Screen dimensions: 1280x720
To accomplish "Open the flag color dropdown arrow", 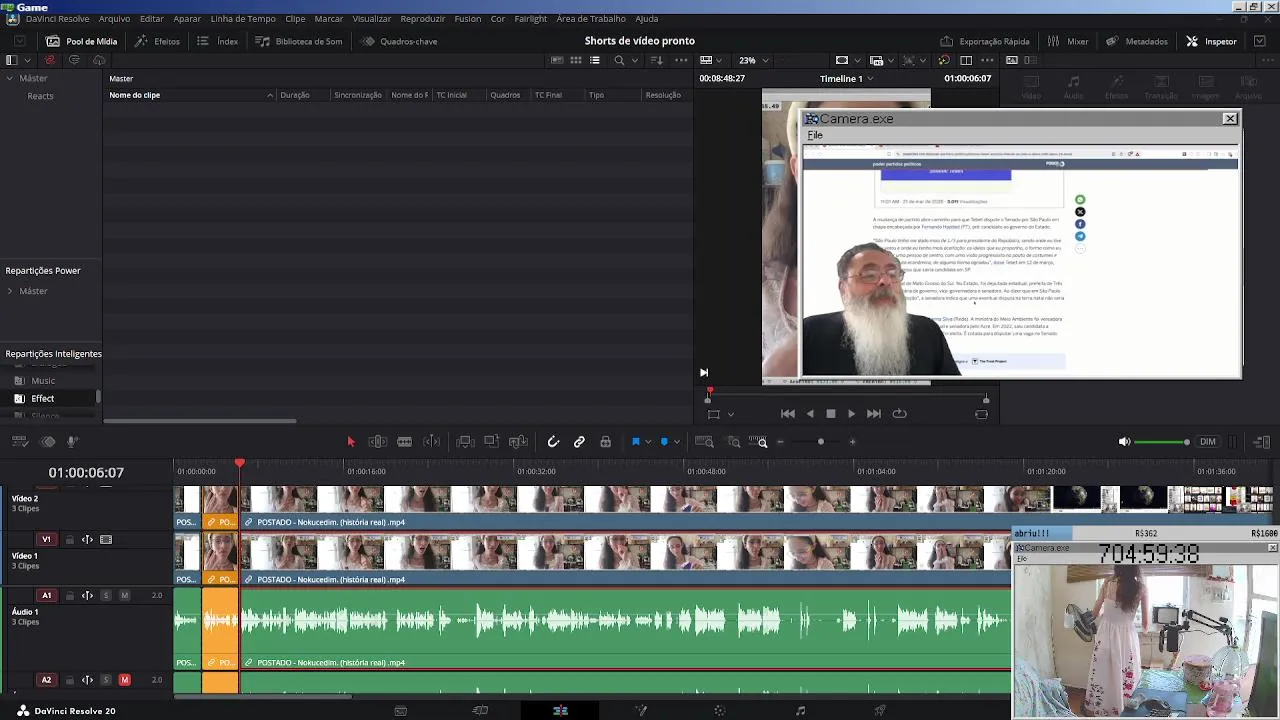I will pos(648,442).
